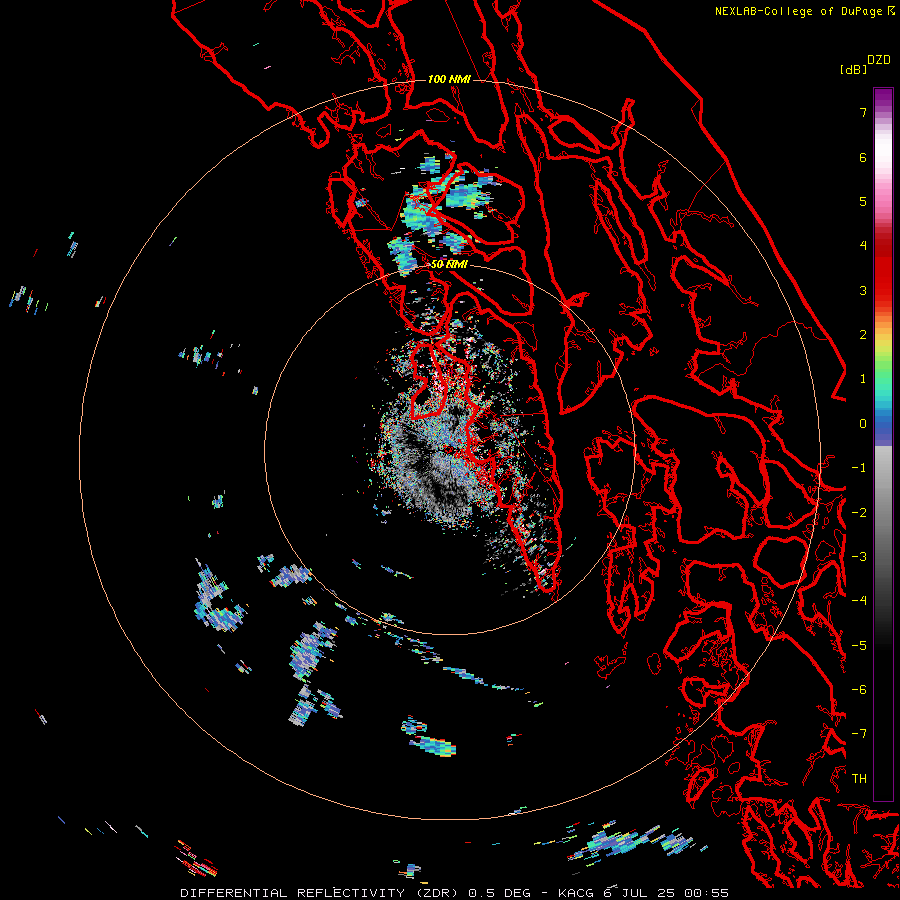Click the 1 value on the color scale
The height and width of the screenshot is (900, 900).
click(x=863, y=379)
